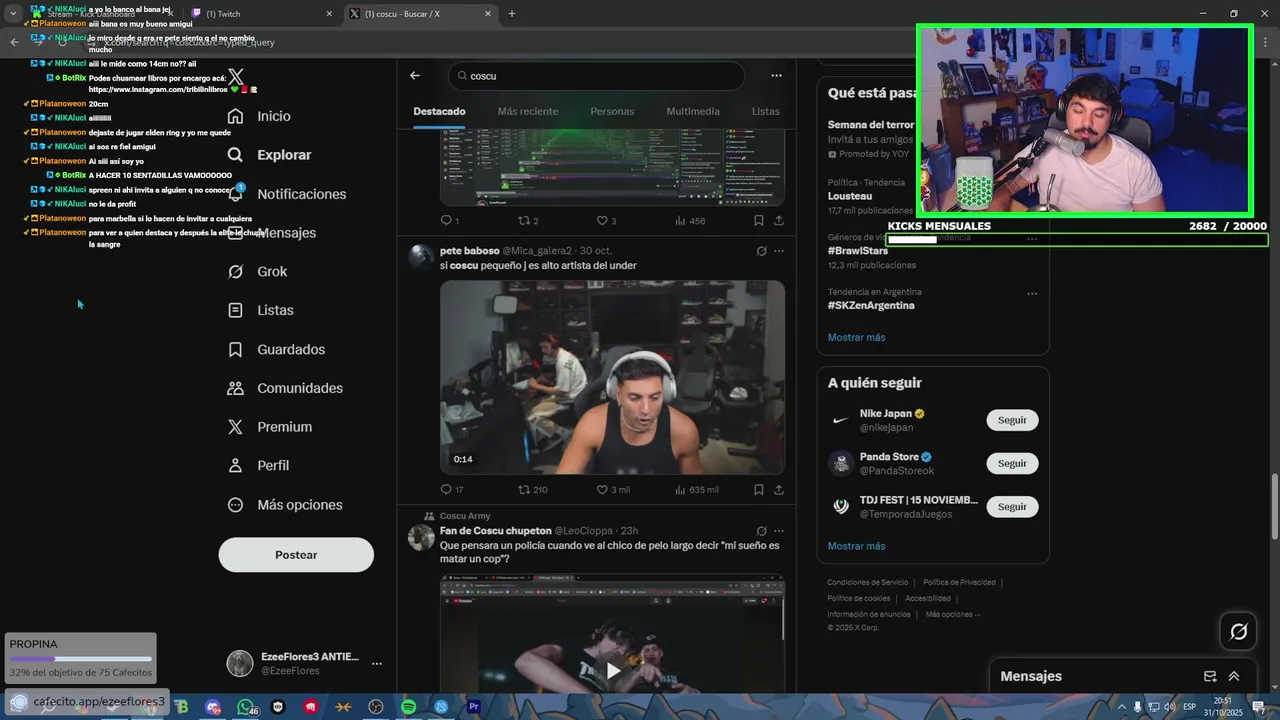The width and height of the screenshot is (1280, 720).
Task: Click the search field containing coscu
Action: (596, 76)
